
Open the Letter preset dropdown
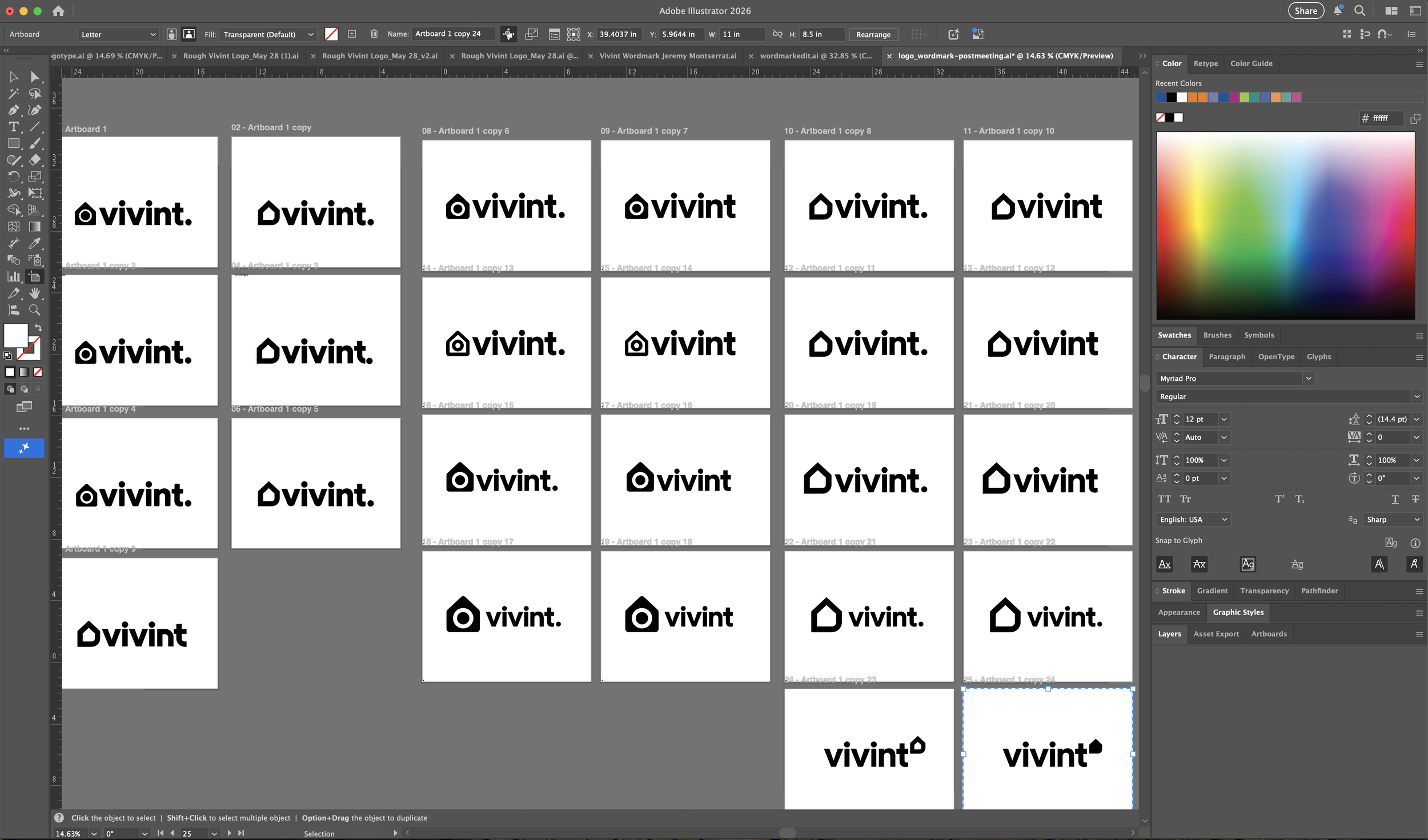click(x=118, y=34)
